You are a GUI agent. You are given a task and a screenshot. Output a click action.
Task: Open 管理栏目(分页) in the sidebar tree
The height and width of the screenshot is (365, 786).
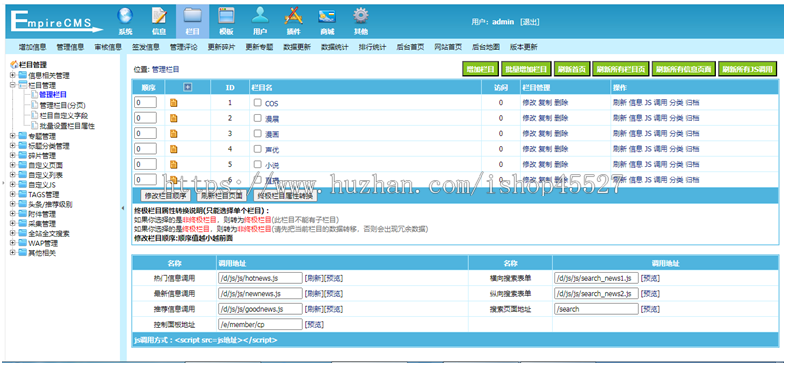(63, 105)
